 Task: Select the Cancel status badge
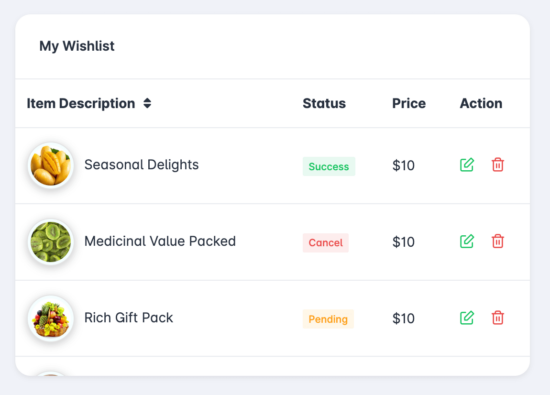[326, 243]
